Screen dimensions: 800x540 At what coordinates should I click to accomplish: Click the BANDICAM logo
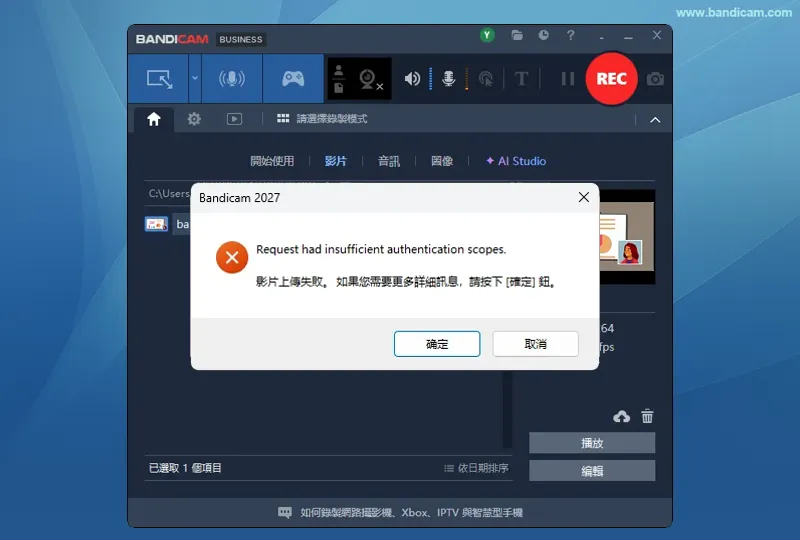(172, 39)
